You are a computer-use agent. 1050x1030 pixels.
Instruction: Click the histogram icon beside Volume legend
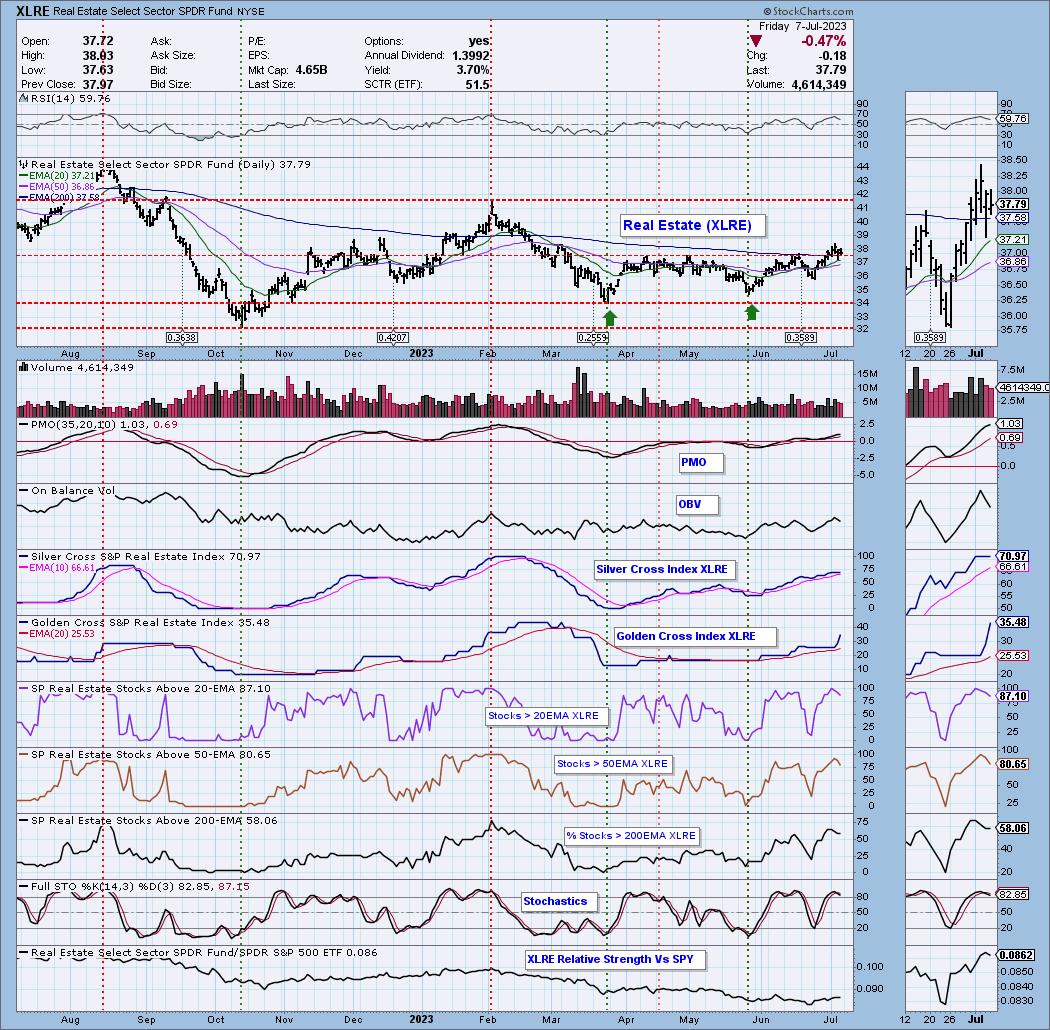(x=23, y=367)
